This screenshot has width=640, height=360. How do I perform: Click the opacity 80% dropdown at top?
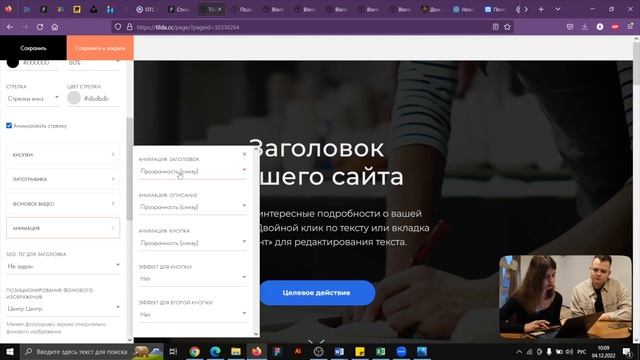point(93,63)
